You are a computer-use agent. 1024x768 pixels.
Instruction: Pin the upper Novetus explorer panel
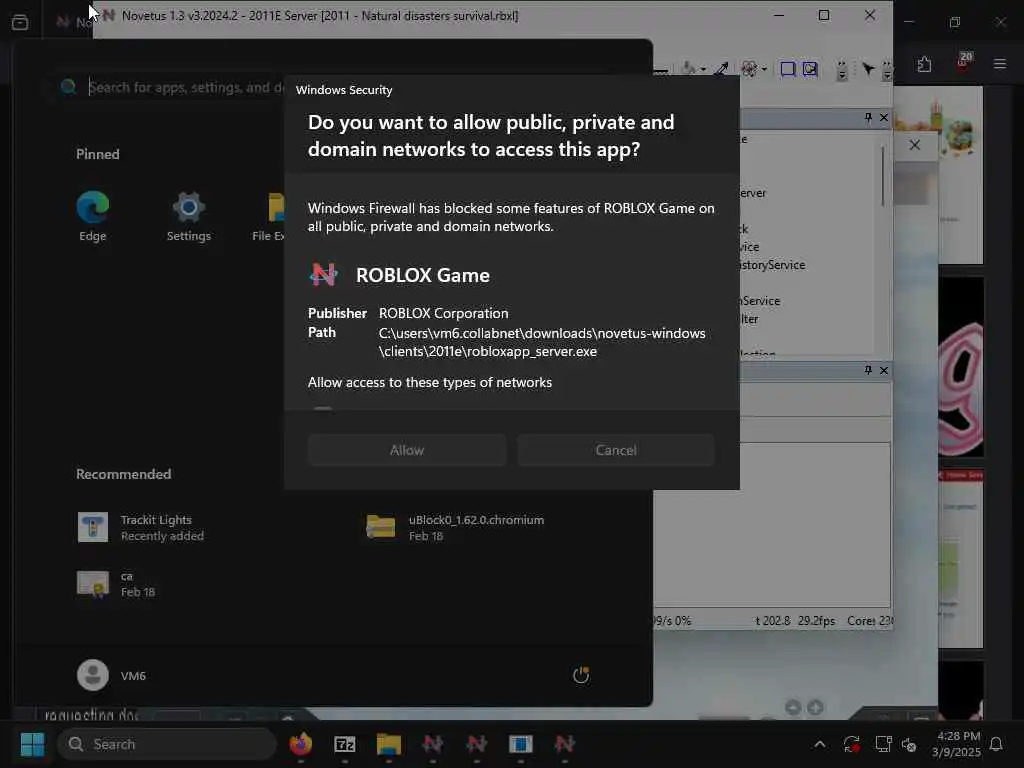[868, 117]
